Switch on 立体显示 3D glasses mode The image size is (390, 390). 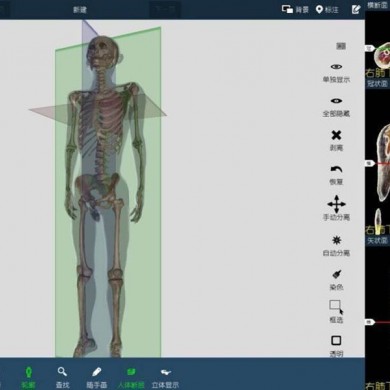(165, 372)
